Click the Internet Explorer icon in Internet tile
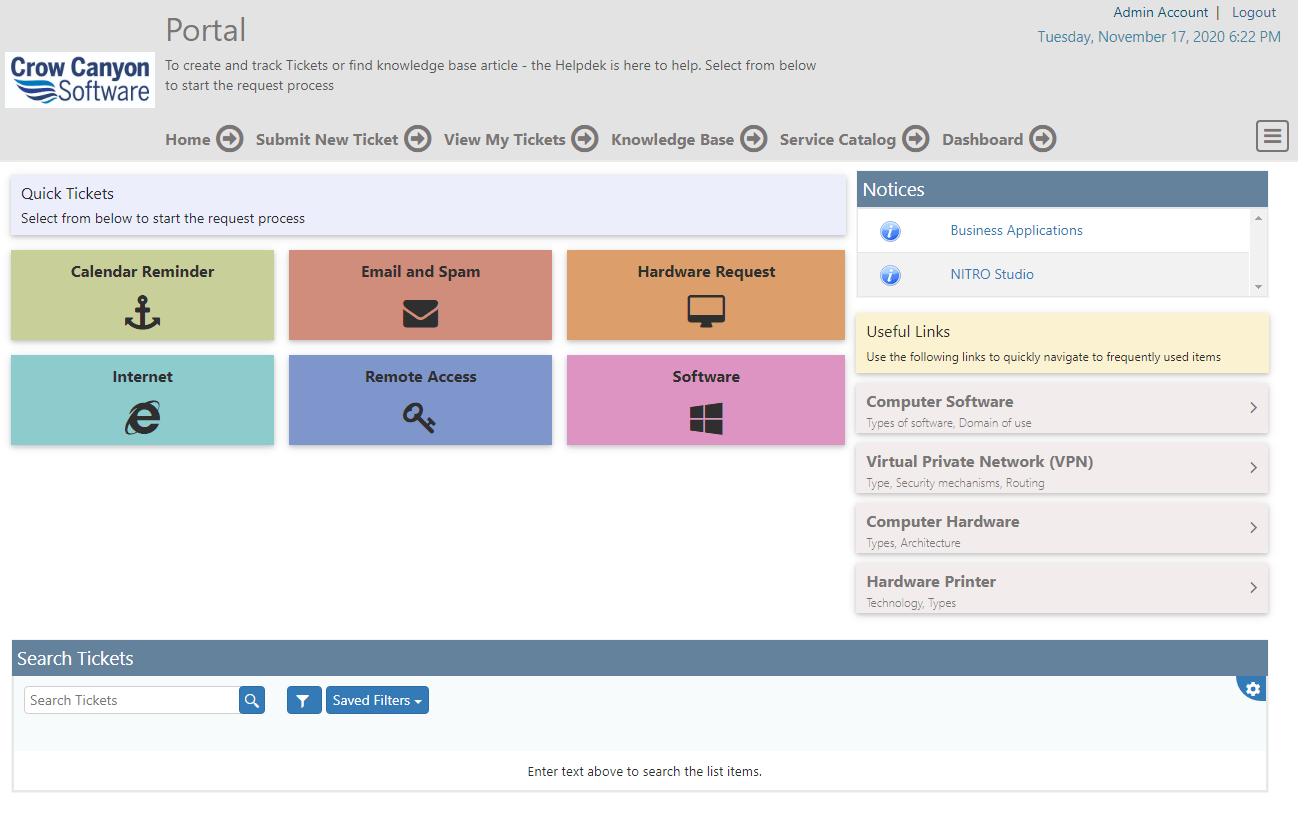Image resolution: width=1298 pixels, height=829 pixels. coord(142,418)
